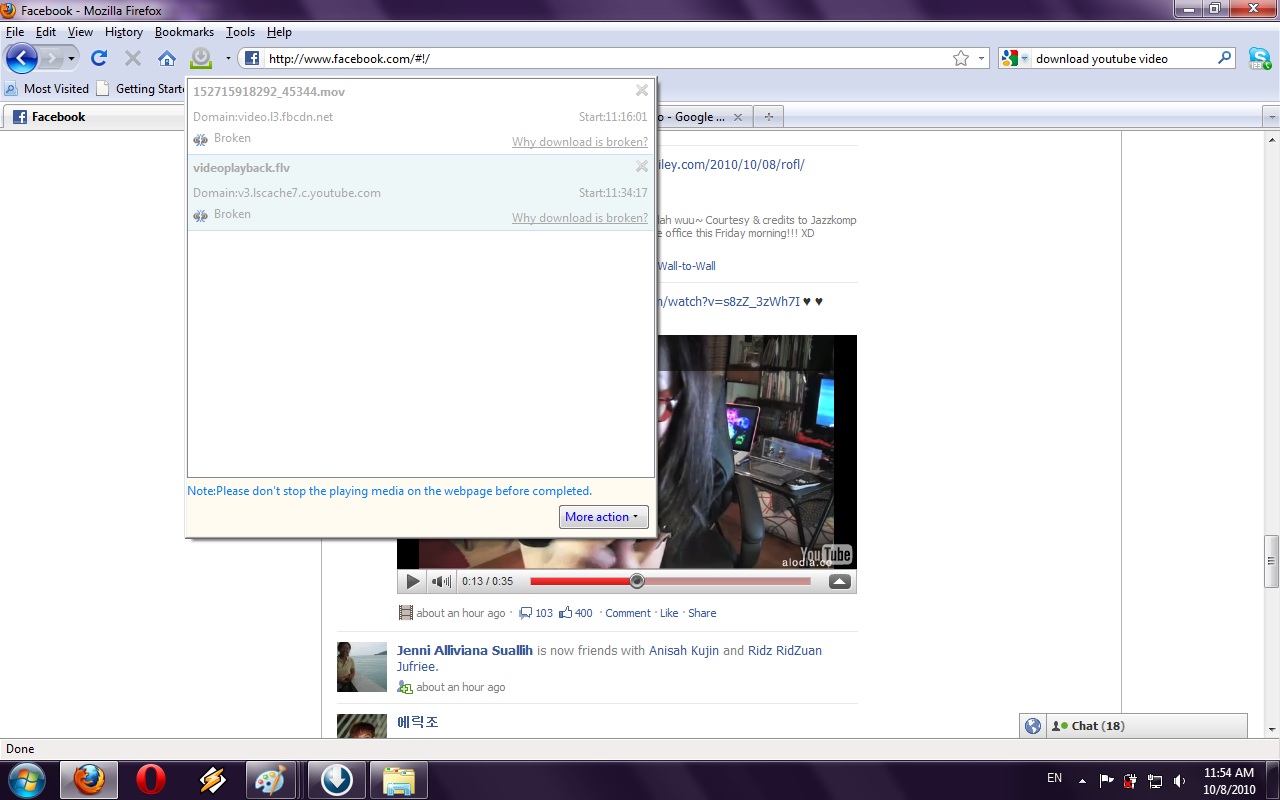This screenshot has width=1280, height=800.
Task: Open Anisah Kujin's profile link
Action: (x=684, y=650)
